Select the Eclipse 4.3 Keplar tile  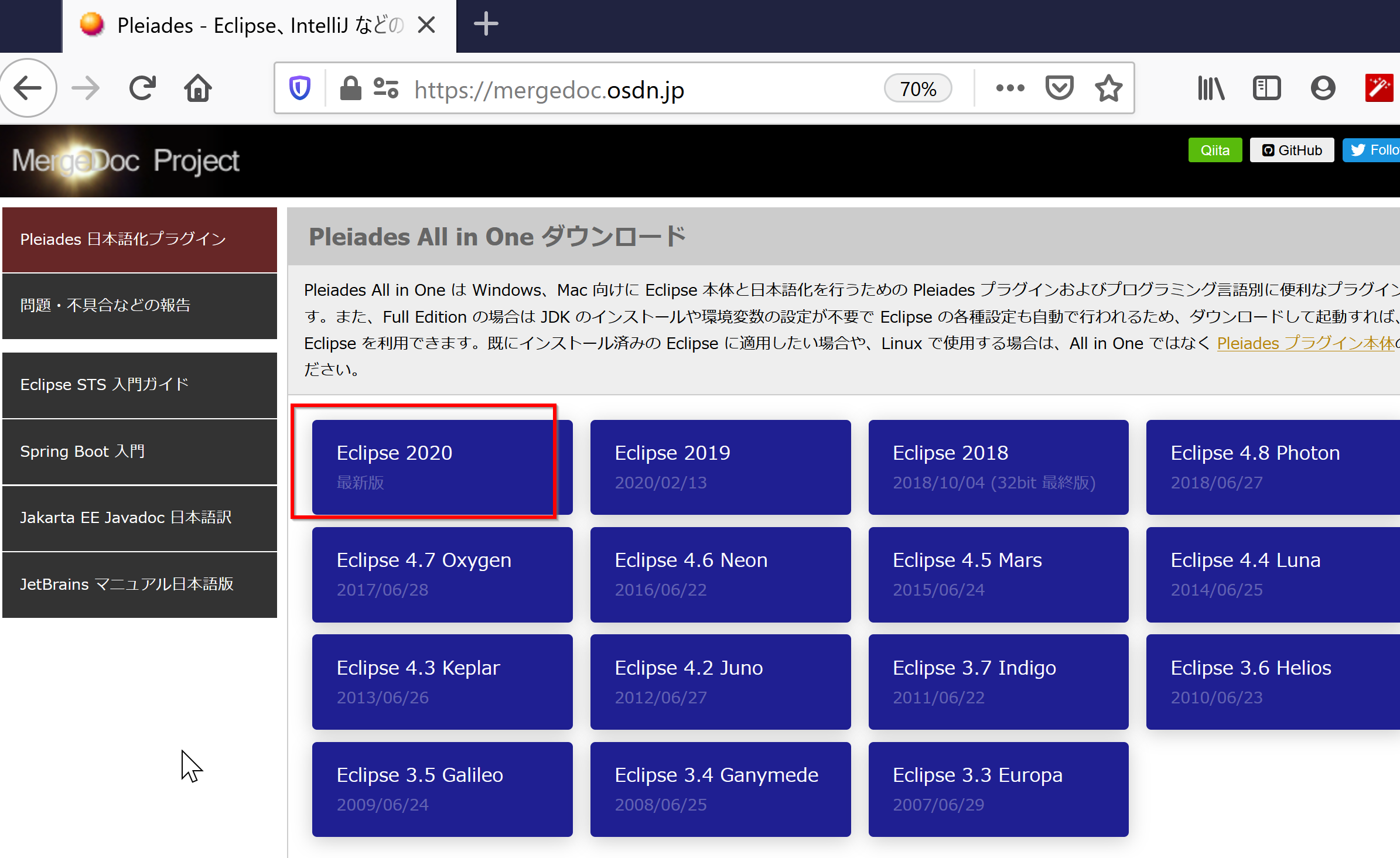[x=442, y=682]
